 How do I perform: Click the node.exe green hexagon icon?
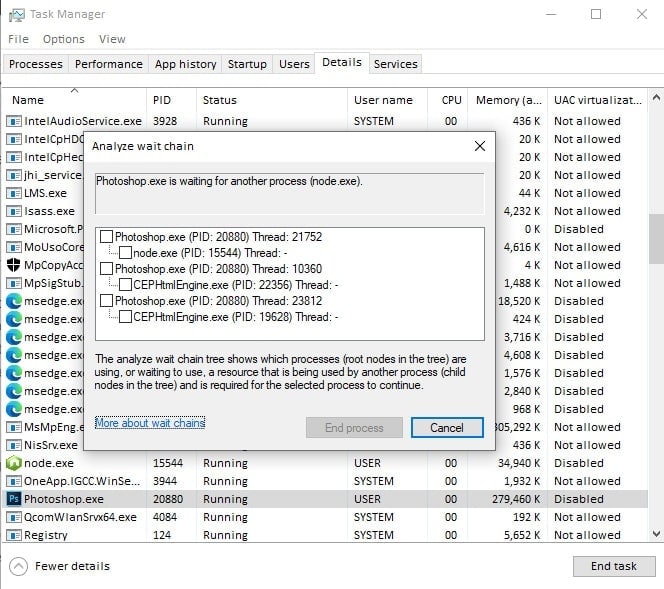[14, 463]
